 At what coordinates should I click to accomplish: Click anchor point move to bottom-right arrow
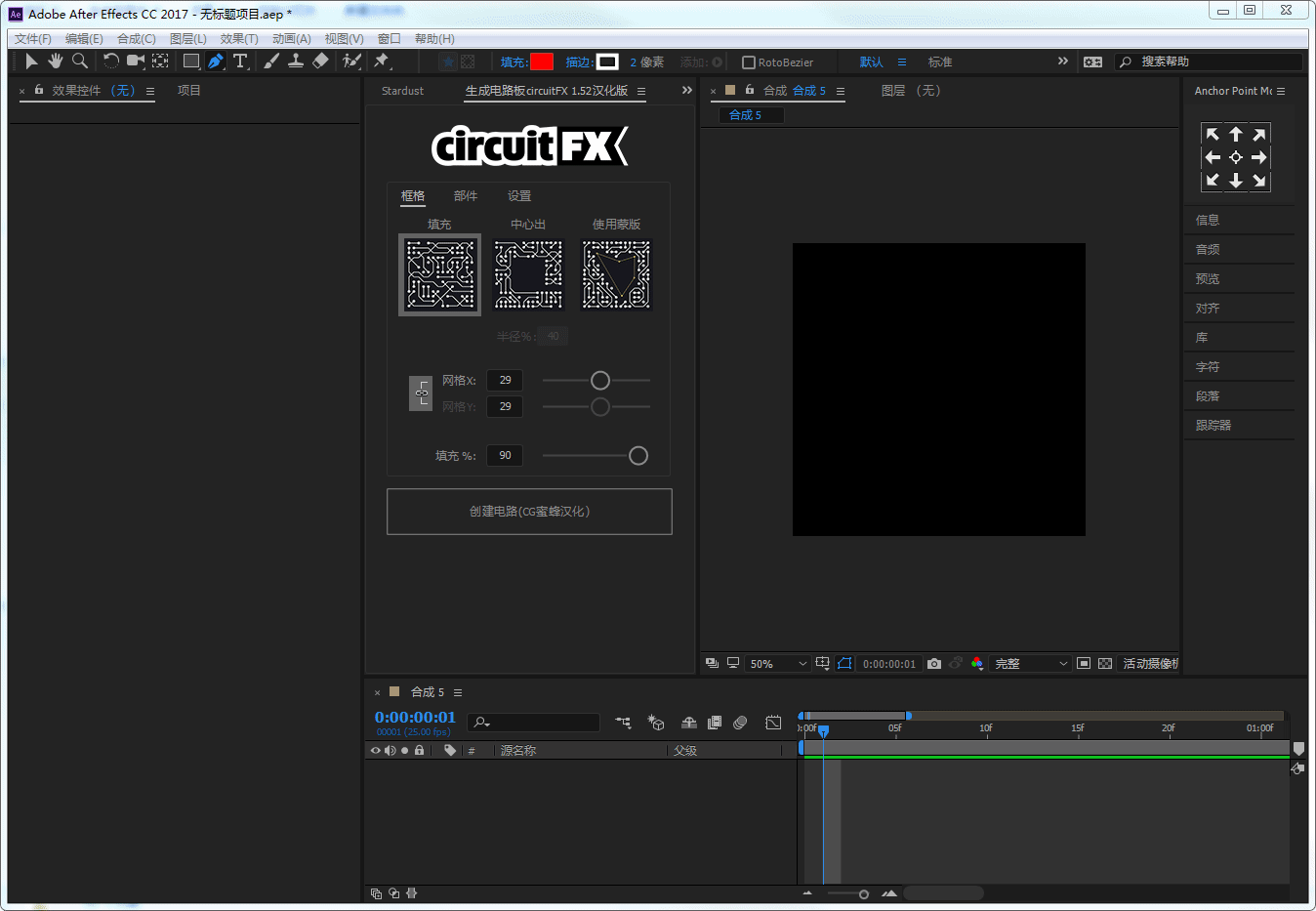click(1259, 181)
